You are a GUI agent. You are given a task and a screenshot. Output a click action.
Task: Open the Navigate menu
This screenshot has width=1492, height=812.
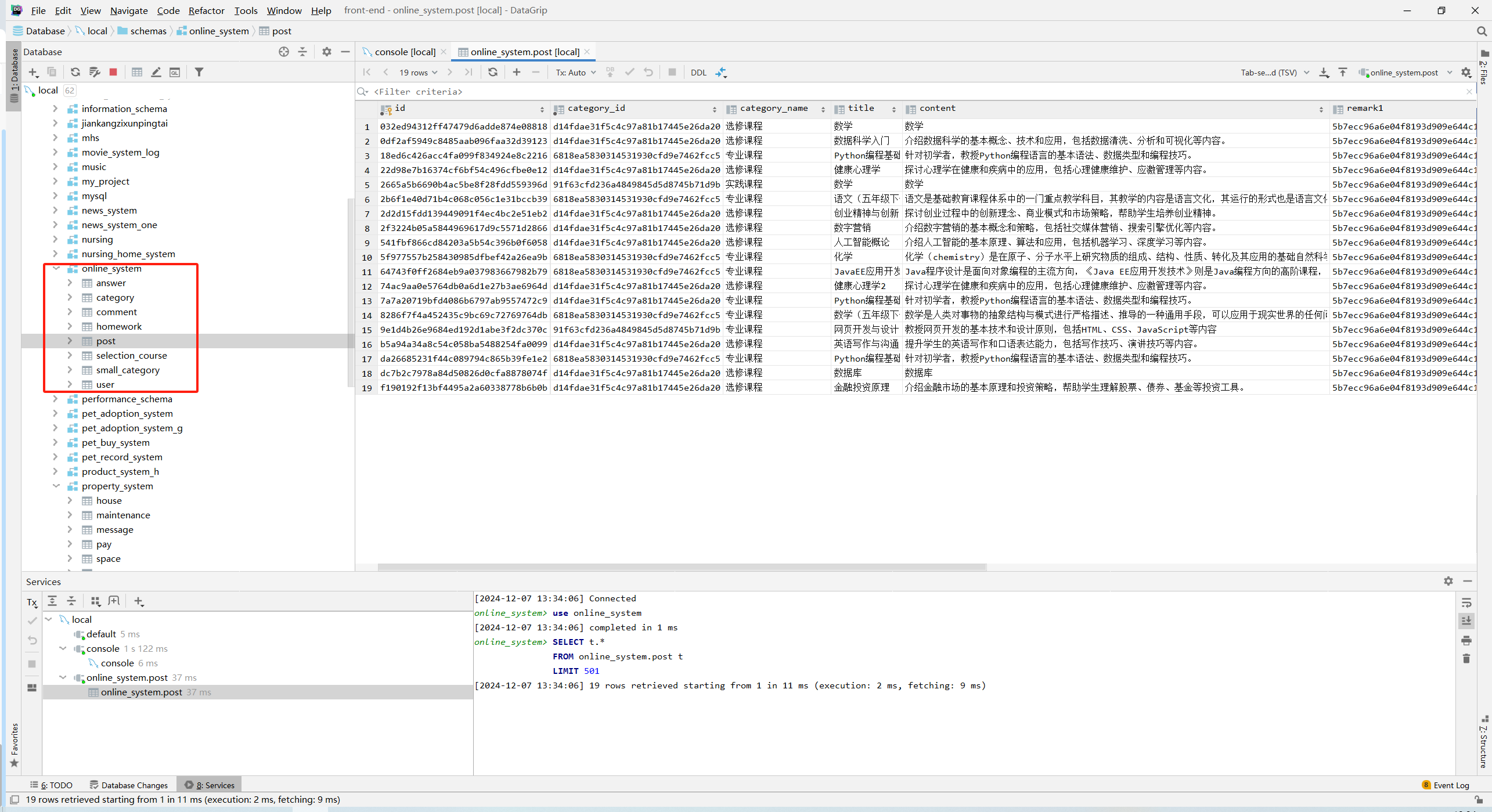click(x=129, y=10)
